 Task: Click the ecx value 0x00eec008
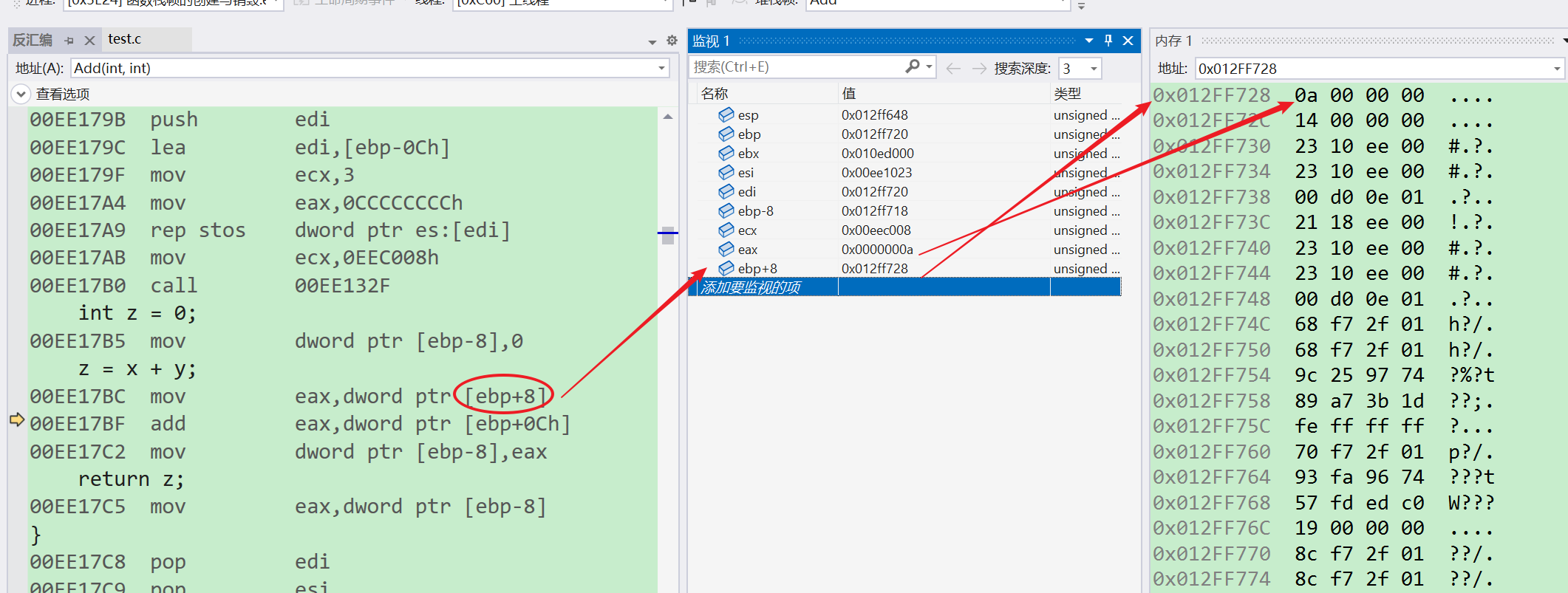(x=876, y=230)
